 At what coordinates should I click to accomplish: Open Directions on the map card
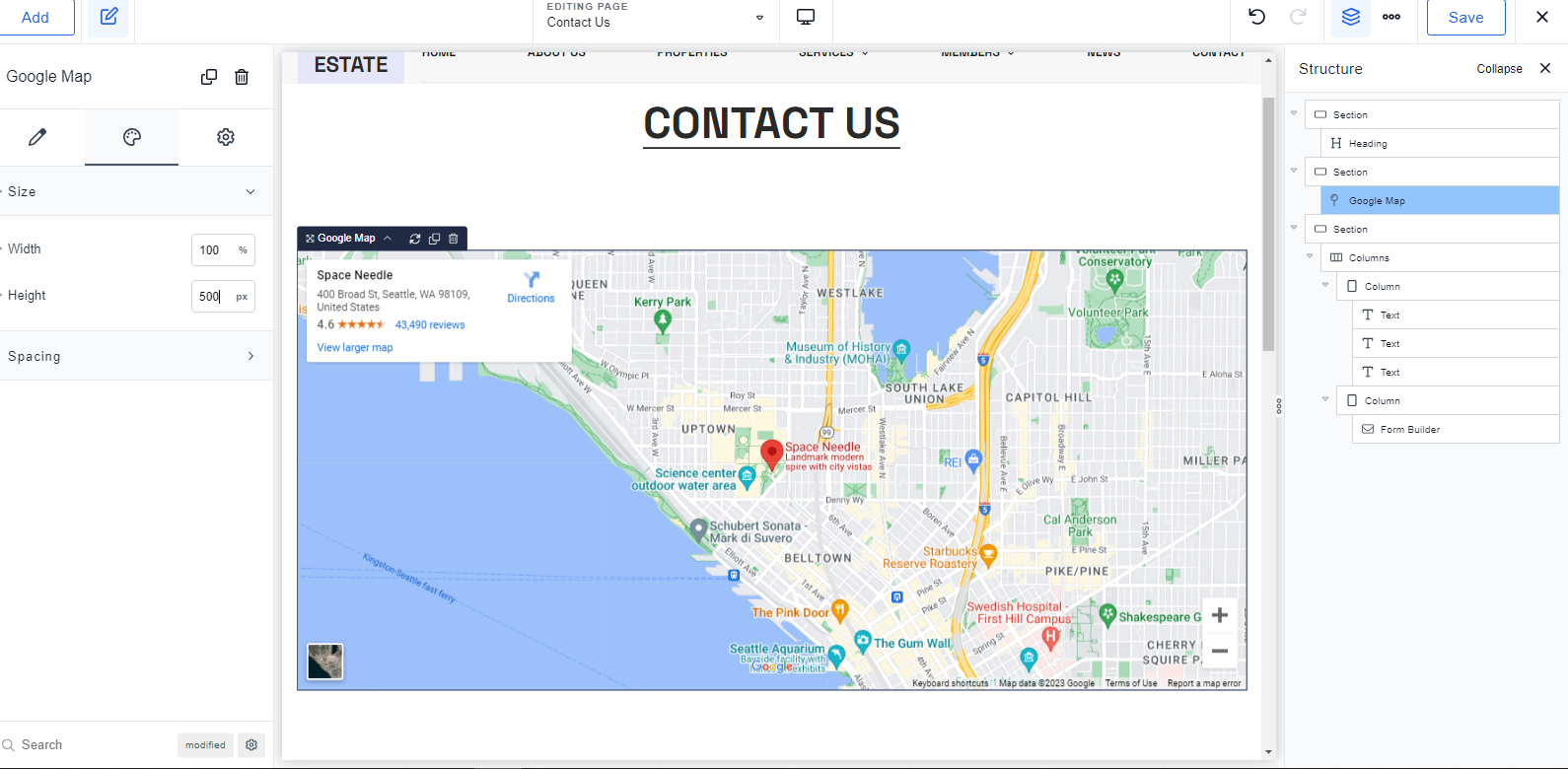pos(531,287)
